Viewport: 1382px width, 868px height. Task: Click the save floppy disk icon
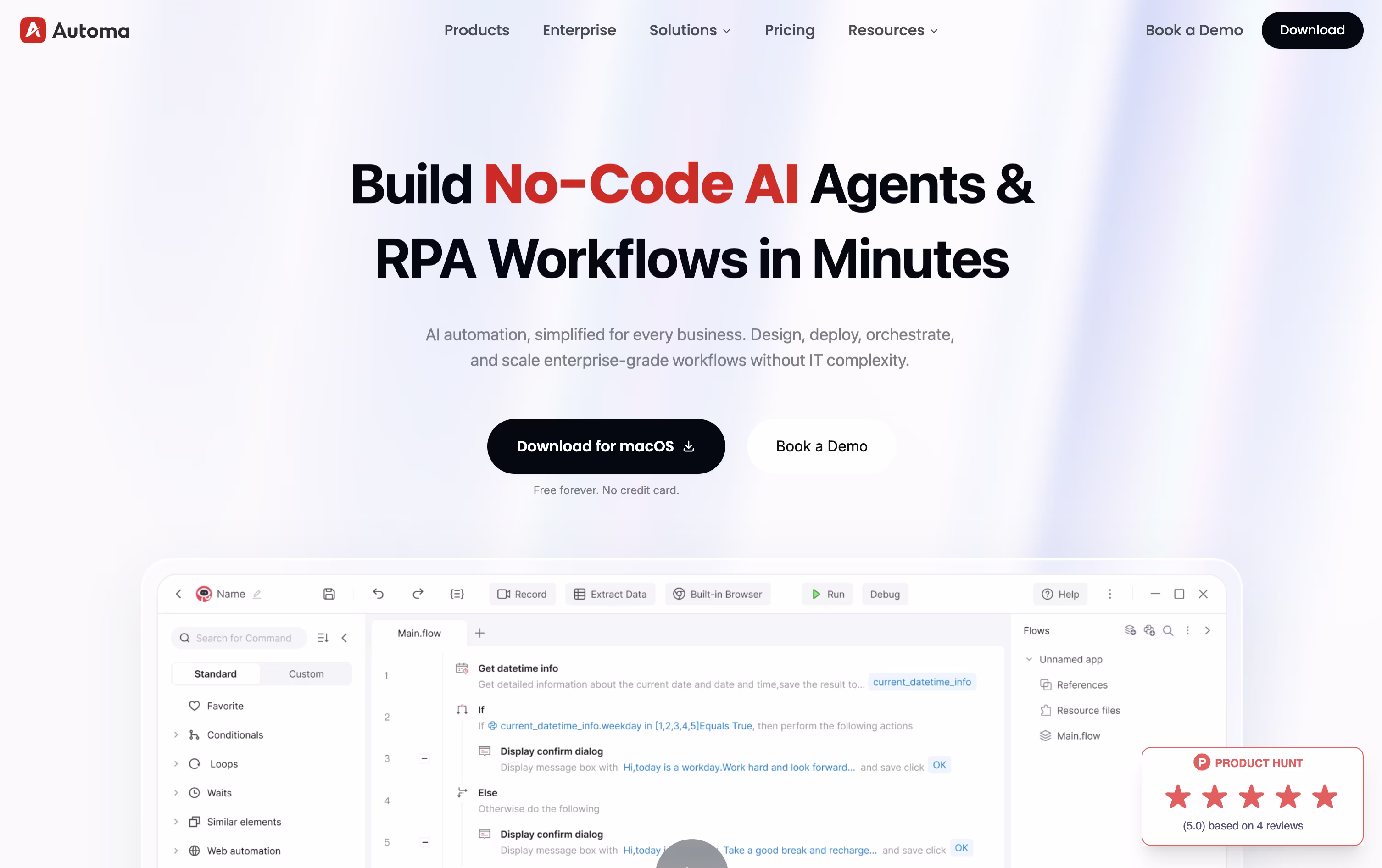point(329,594)
